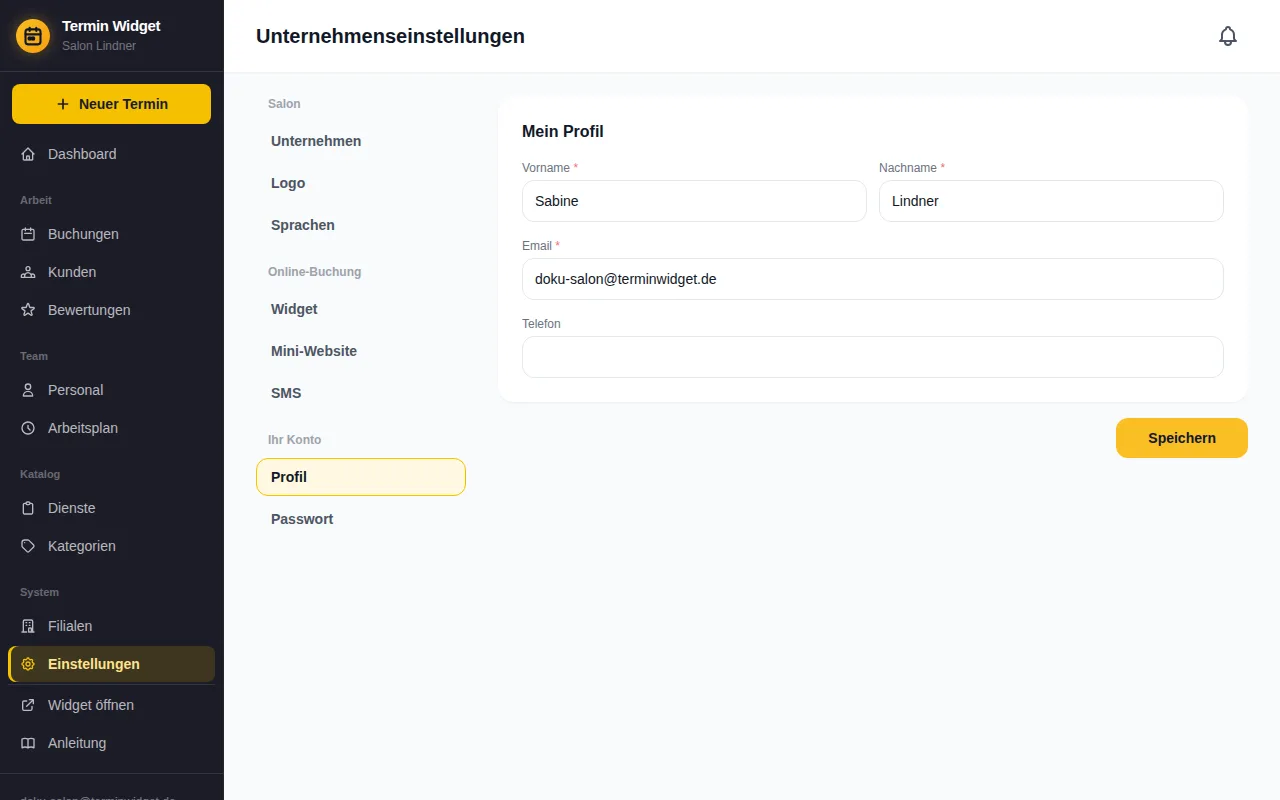Click the Arbeitsplan clock icon
This screenshot has height=800, width=1280.
click(28, 428)
